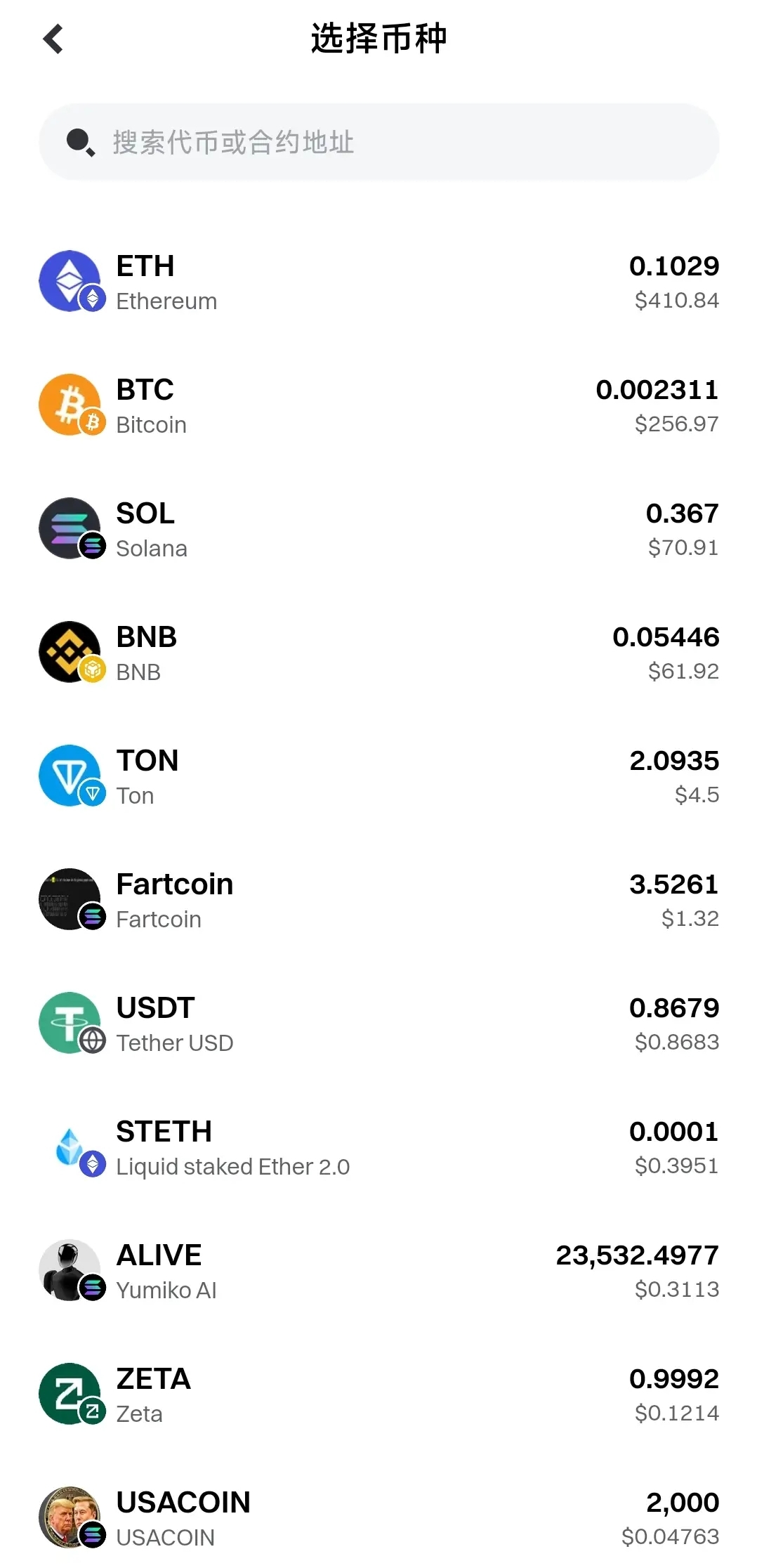The height and width of the screenshot is (1568, 757).
Task: Select the Tether USD label
Action: [x=174, y=1043]
